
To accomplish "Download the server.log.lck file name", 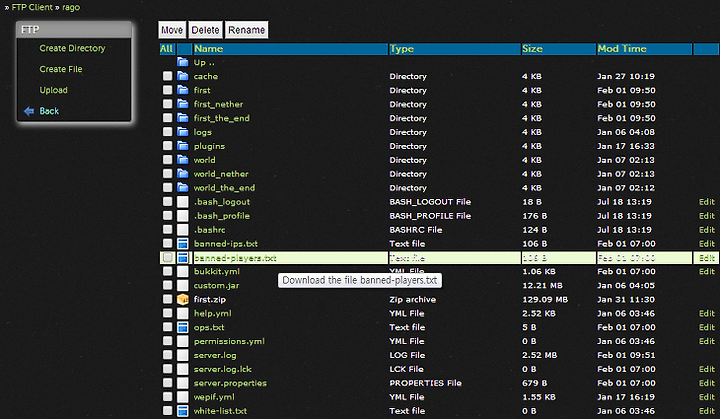I will 223,369.
